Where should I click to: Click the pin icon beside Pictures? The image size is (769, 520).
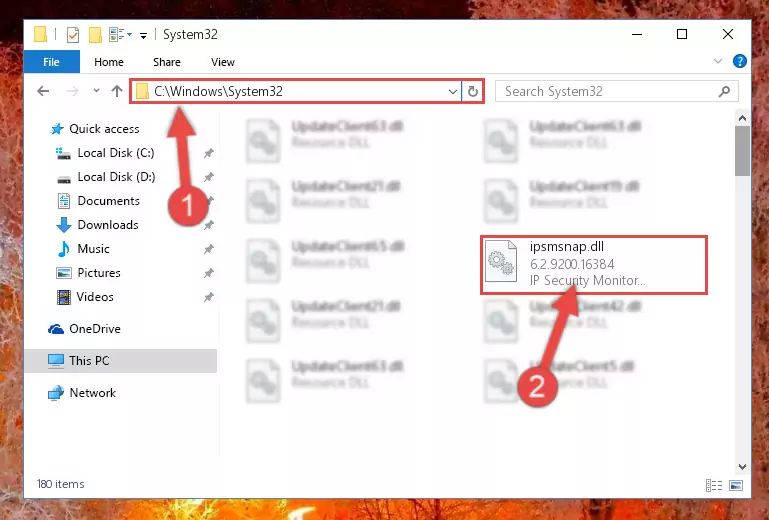point(208,273)
